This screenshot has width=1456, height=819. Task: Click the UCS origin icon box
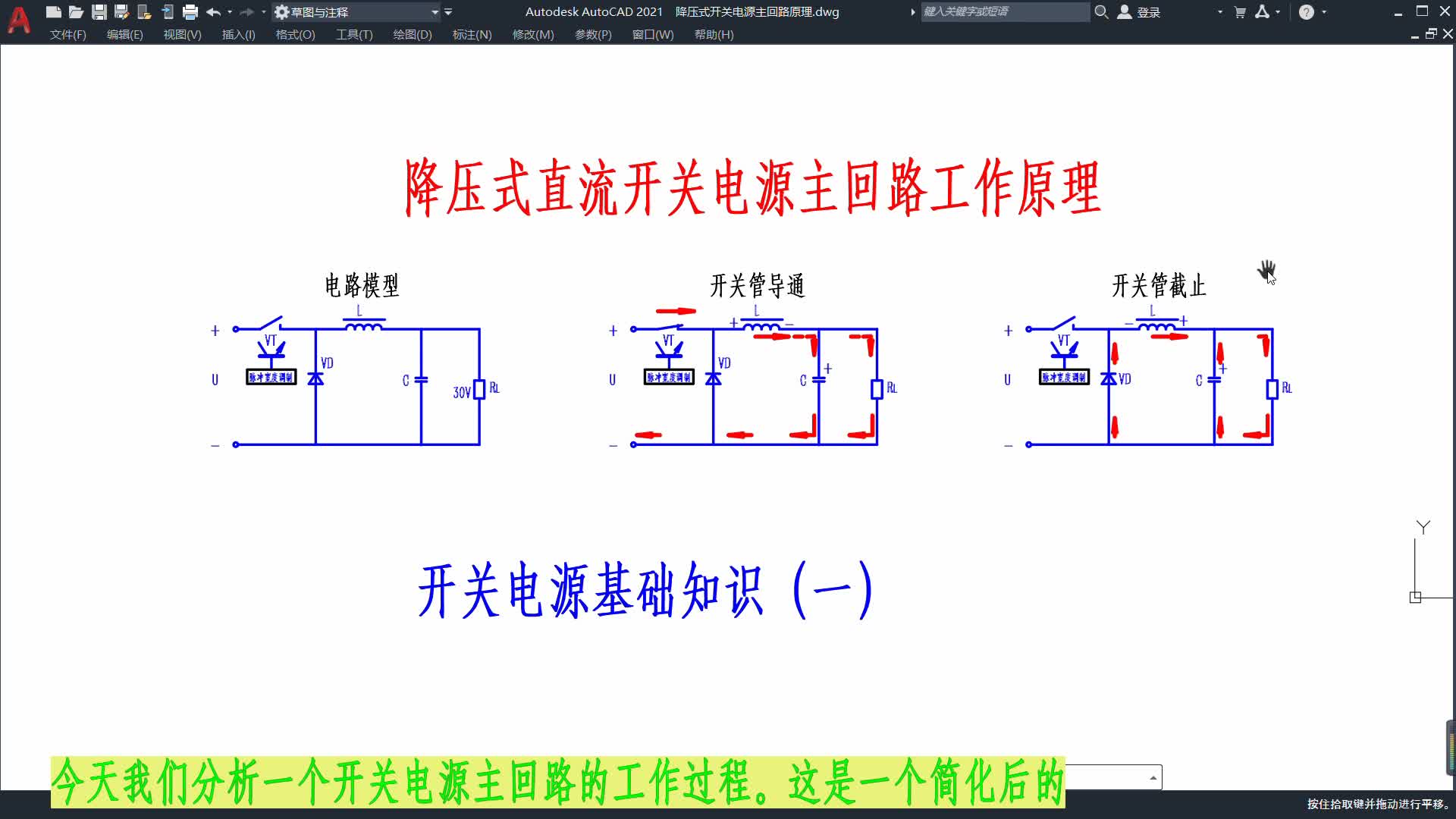click(1415, 598)
